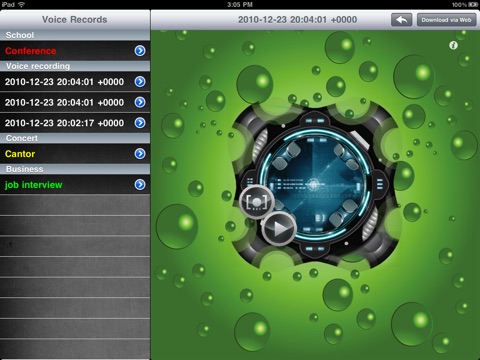Open the info icon on green background

tap(453, 45)
